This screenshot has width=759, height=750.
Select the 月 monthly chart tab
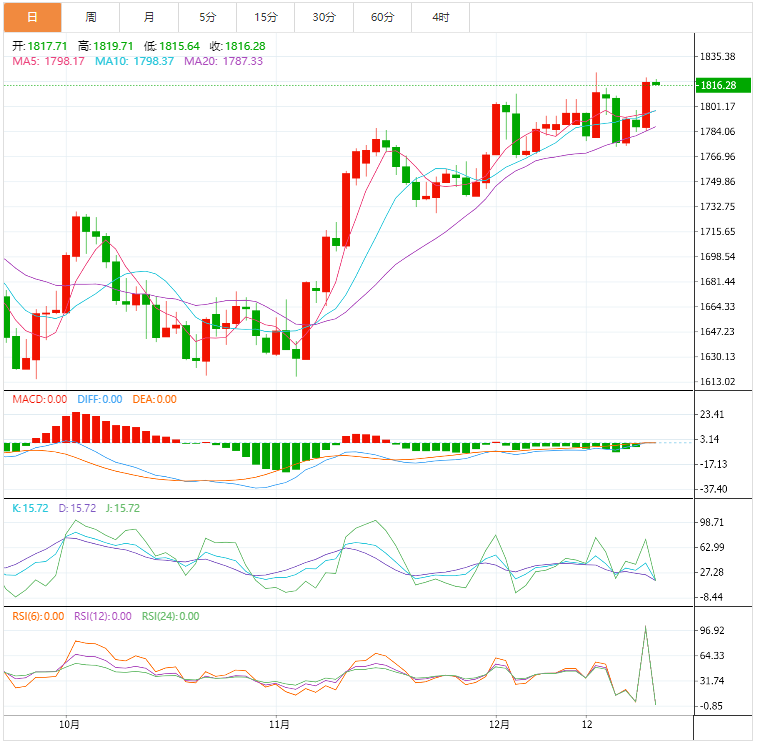149,17
